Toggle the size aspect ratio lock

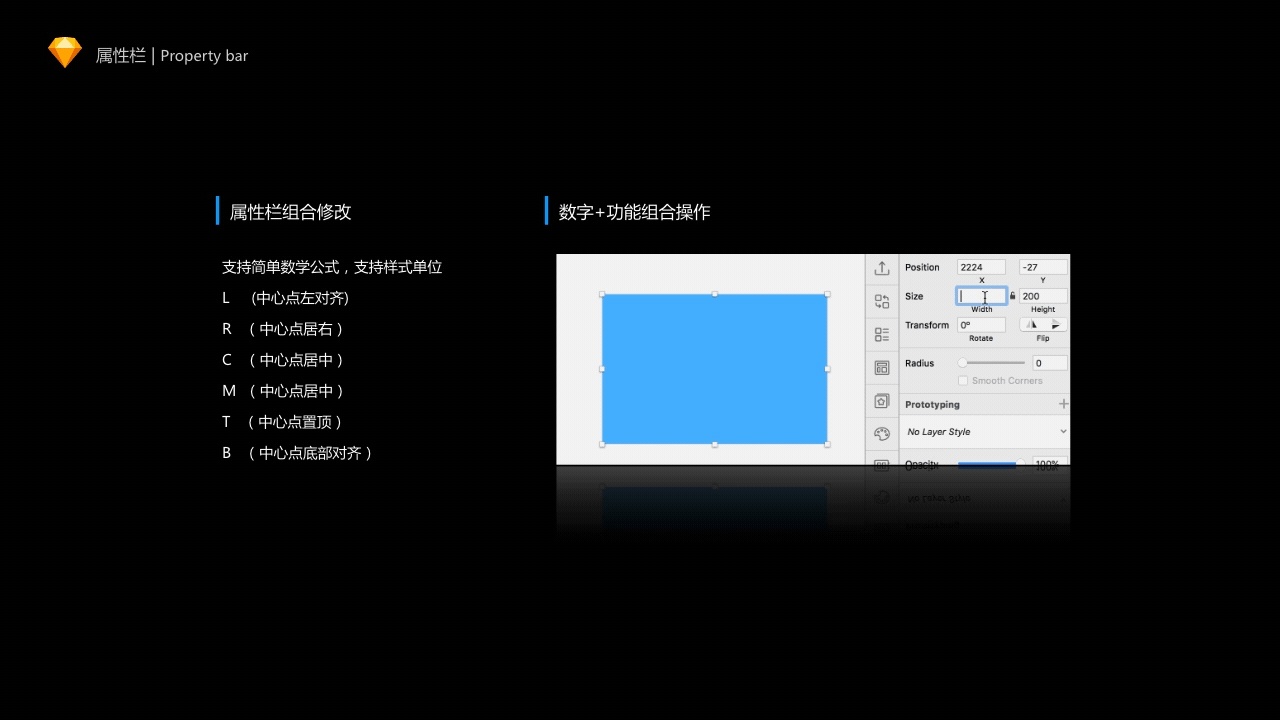pyautogui.click(x=1012, y=296)
